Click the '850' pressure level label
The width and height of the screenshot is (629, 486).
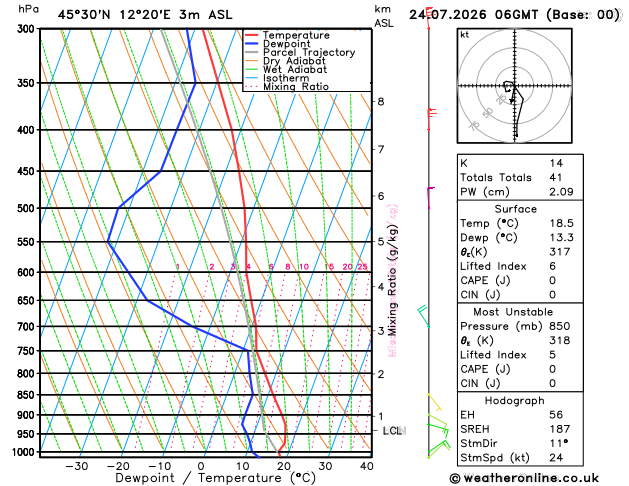pos(28,395)
